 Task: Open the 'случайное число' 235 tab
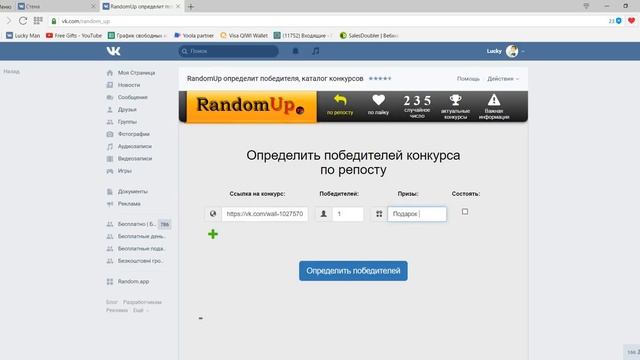pyautogui.click(x=417, y=107)
